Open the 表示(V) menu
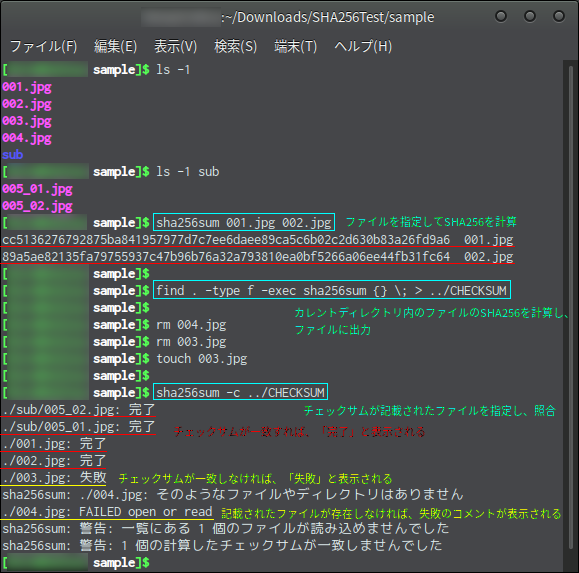 click(x=175, y=47)
